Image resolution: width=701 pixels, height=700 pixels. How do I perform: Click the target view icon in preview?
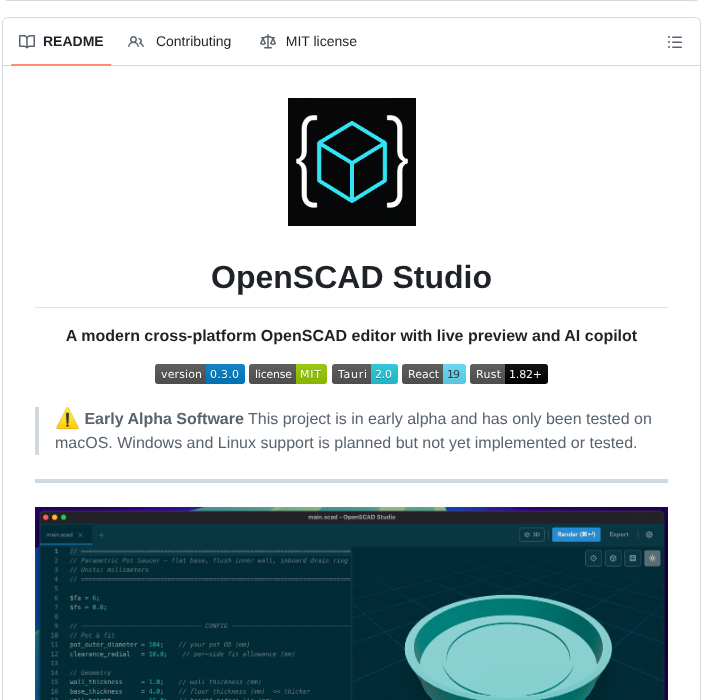point(593,558)
